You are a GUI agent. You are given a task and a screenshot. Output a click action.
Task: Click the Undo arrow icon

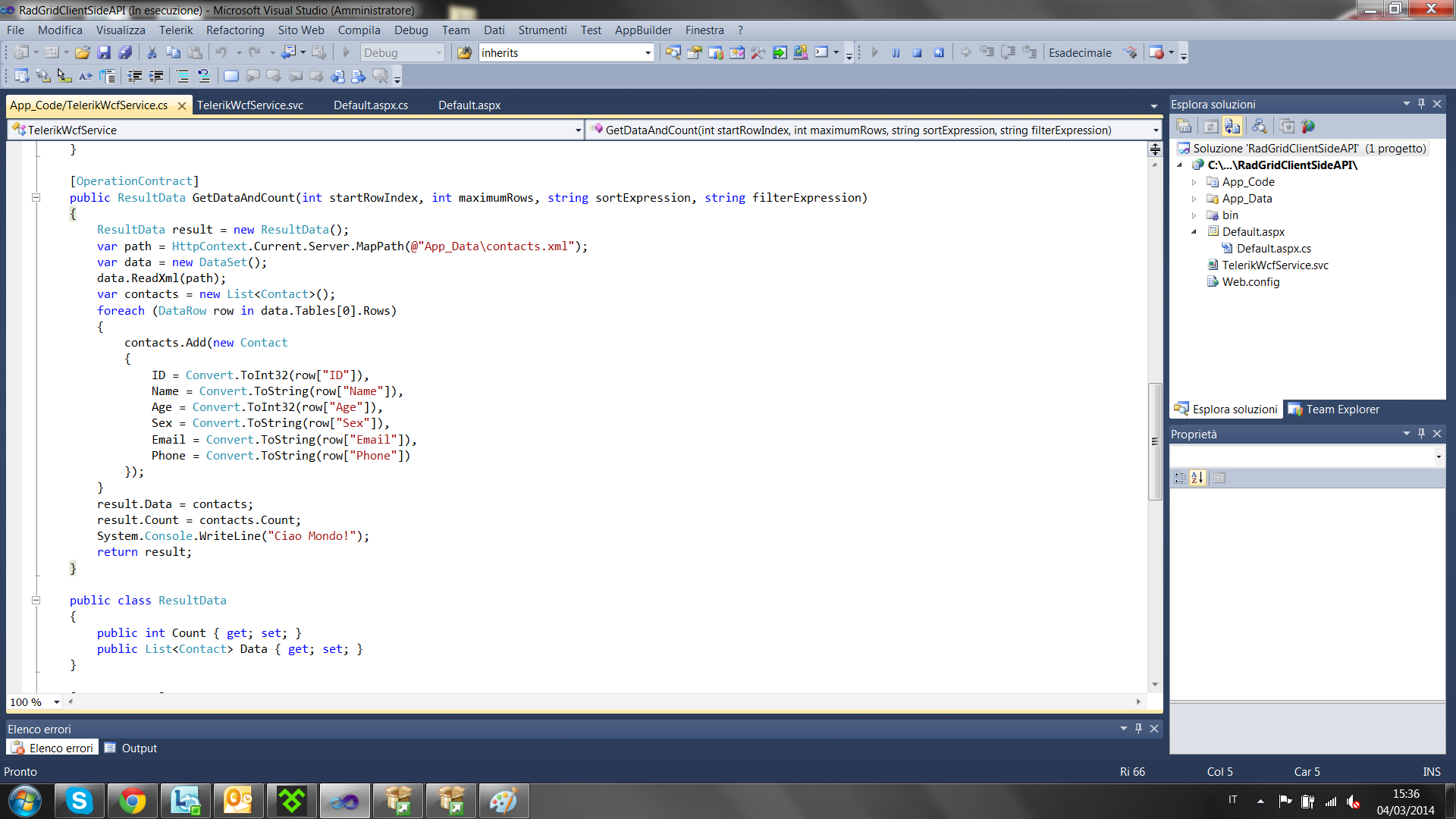221,52
